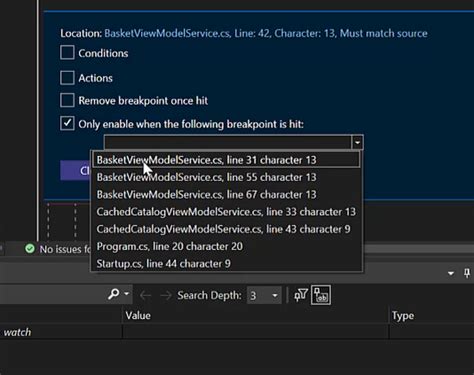Click the Value column header

tap(138, 316)
